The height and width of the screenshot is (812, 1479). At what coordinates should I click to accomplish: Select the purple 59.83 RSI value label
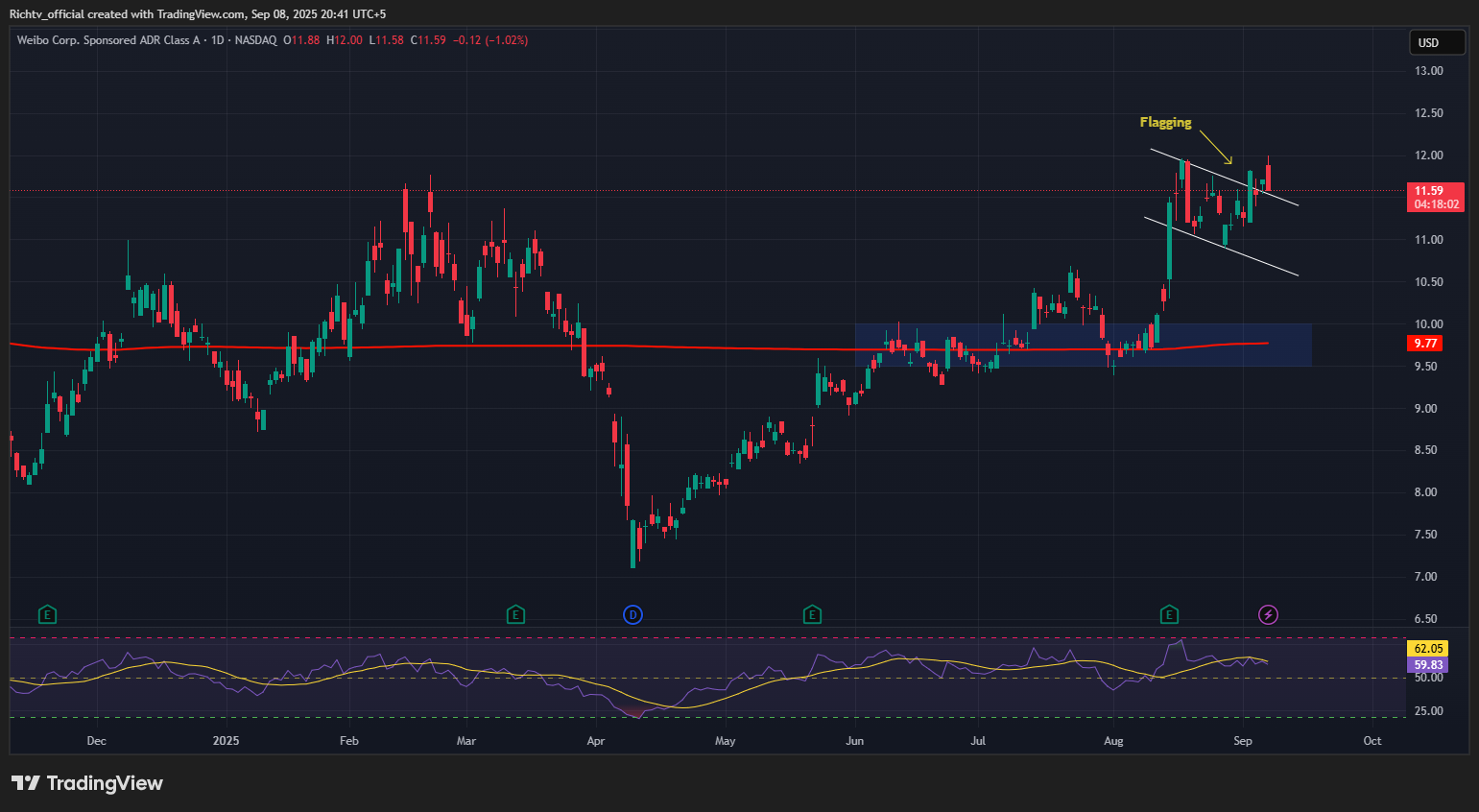pyautogui.click(x=1428, y=665)
